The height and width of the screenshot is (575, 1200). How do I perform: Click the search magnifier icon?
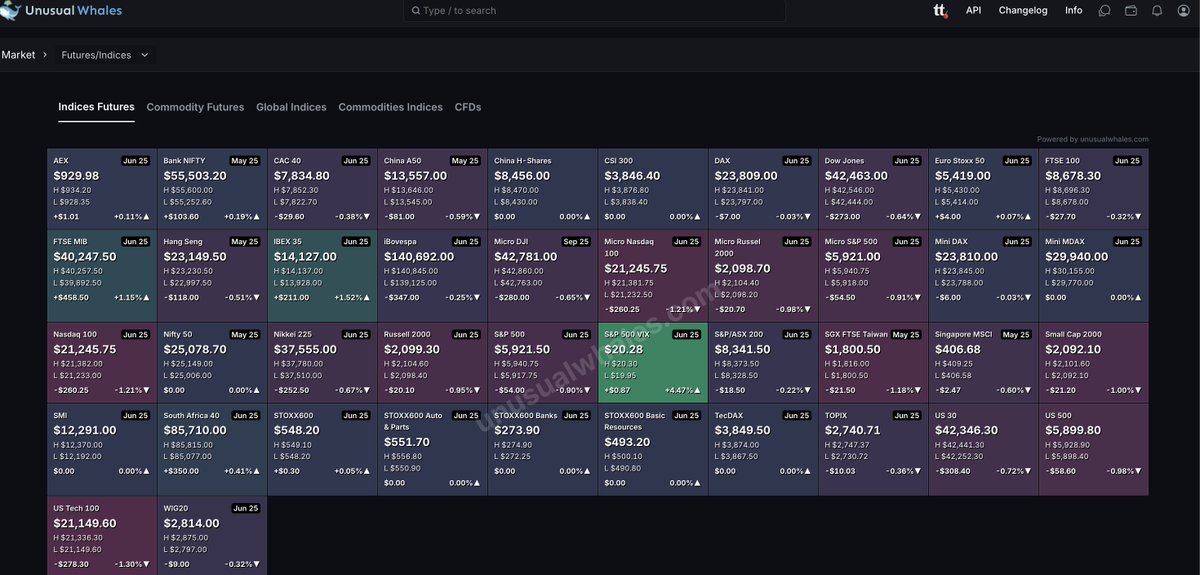(416, 10)
